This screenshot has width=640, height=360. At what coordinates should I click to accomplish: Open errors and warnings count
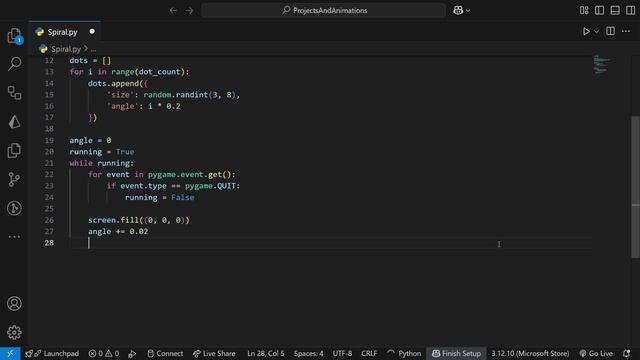pyautogui.click(x=104, y=353)
